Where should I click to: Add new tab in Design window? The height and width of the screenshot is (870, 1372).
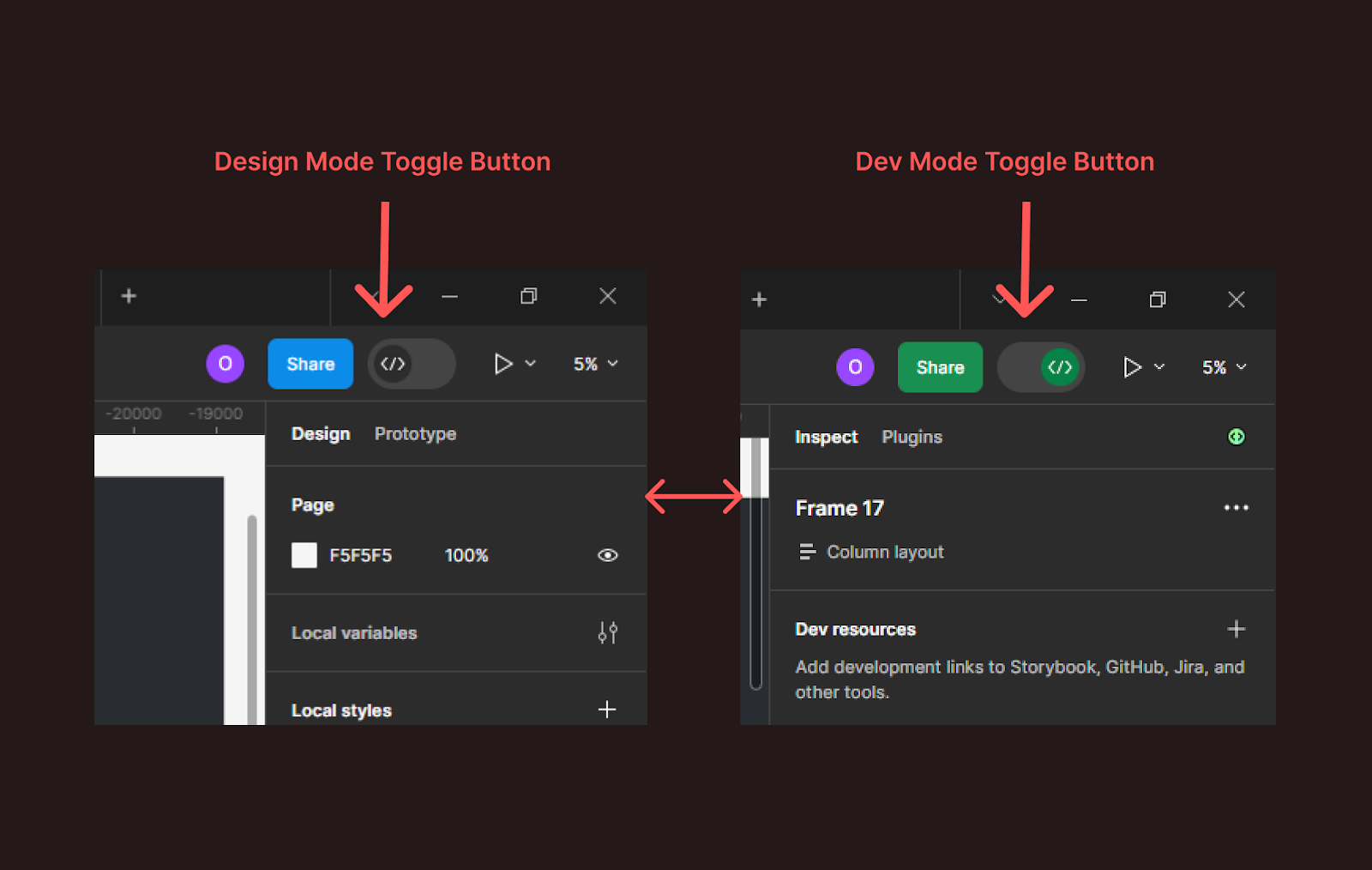[129, 296]
